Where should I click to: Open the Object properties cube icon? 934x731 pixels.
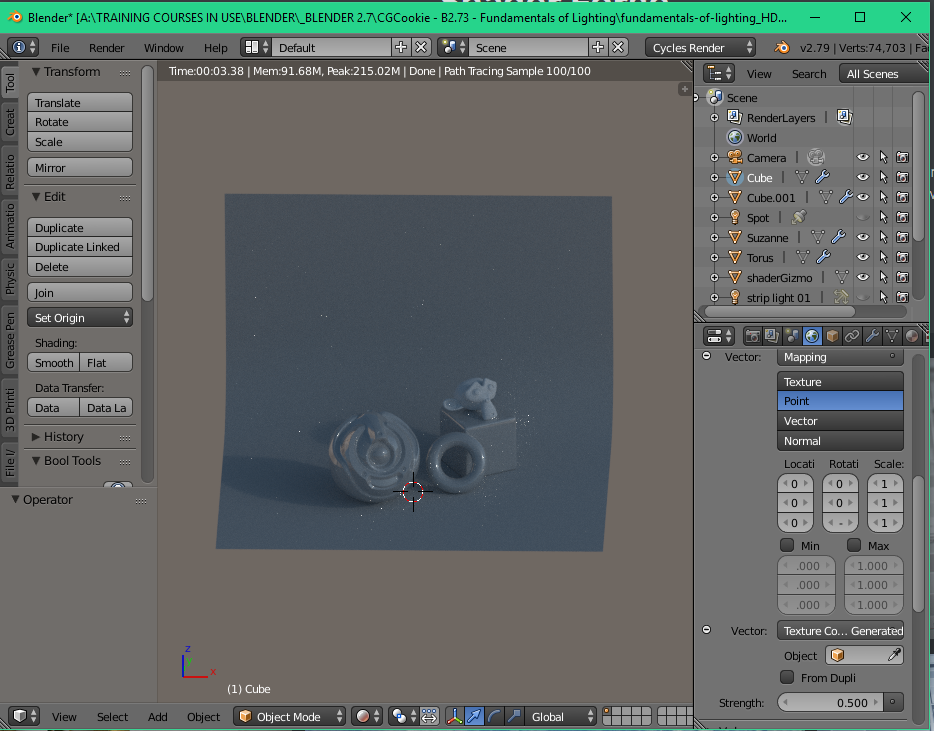(832, 336)
